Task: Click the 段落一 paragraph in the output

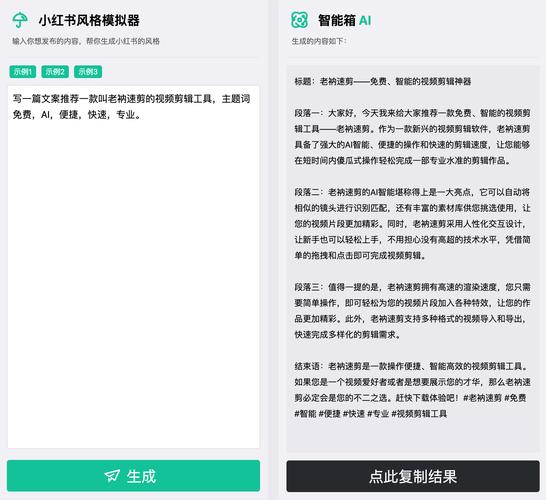Action: click(x=413, y=137)
